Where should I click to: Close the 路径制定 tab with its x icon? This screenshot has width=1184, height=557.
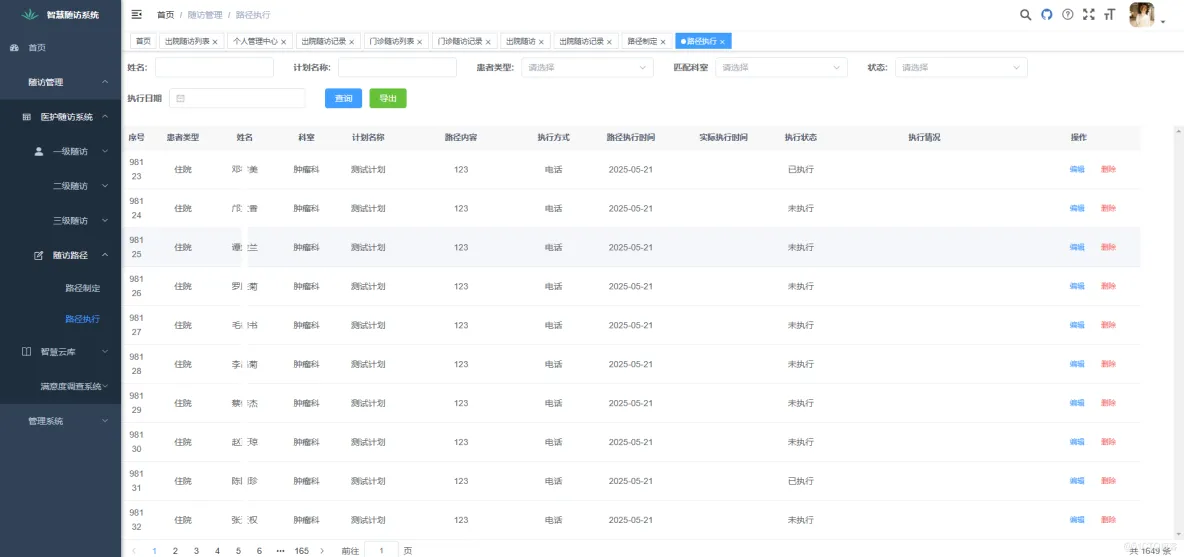coord(664,42)
